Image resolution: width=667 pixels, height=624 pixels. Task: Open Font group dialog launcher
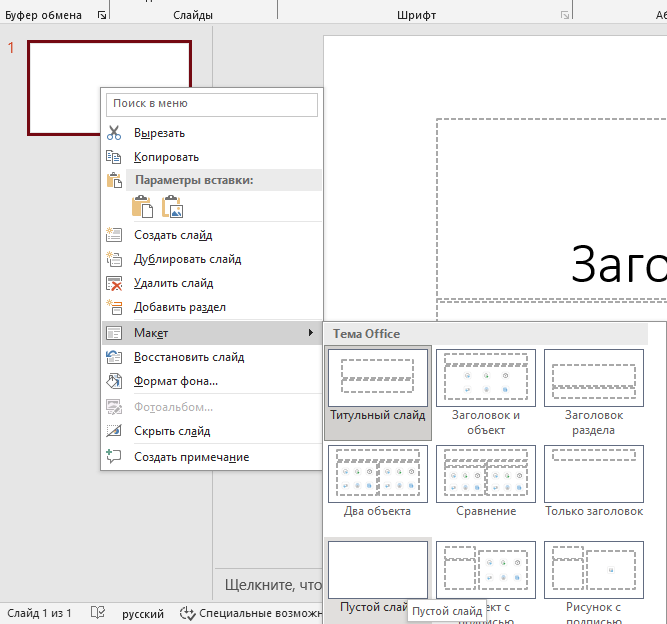(566, 15)
